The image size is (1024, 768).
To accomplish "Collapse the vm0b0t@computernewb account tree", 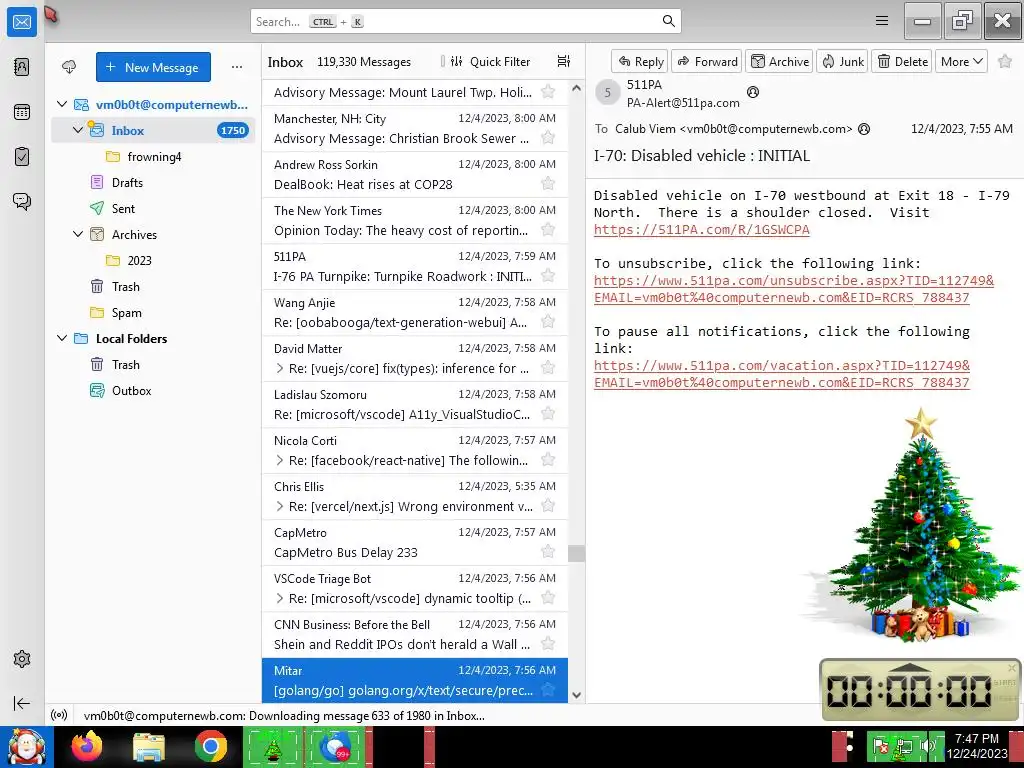I will pos(62,104).
